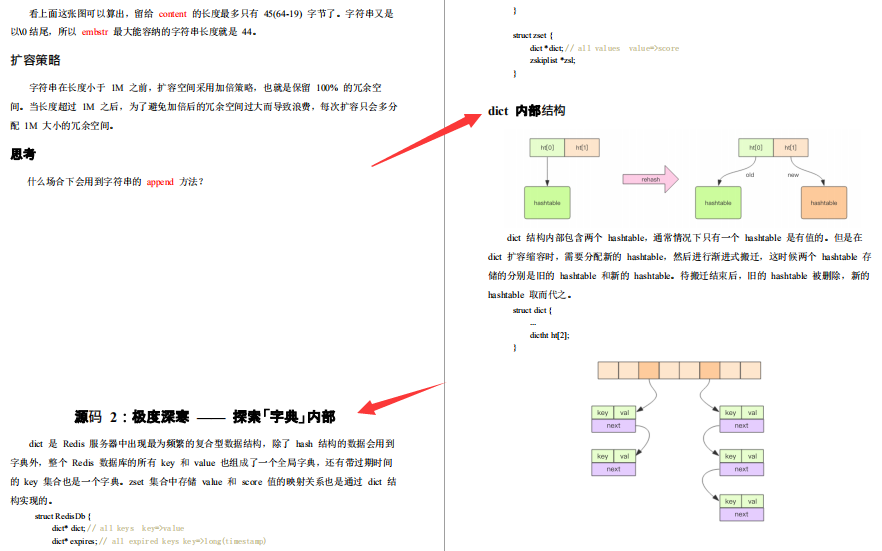Select the heading "dict 内部结构"
882x551 pixels.
[526, 111]
